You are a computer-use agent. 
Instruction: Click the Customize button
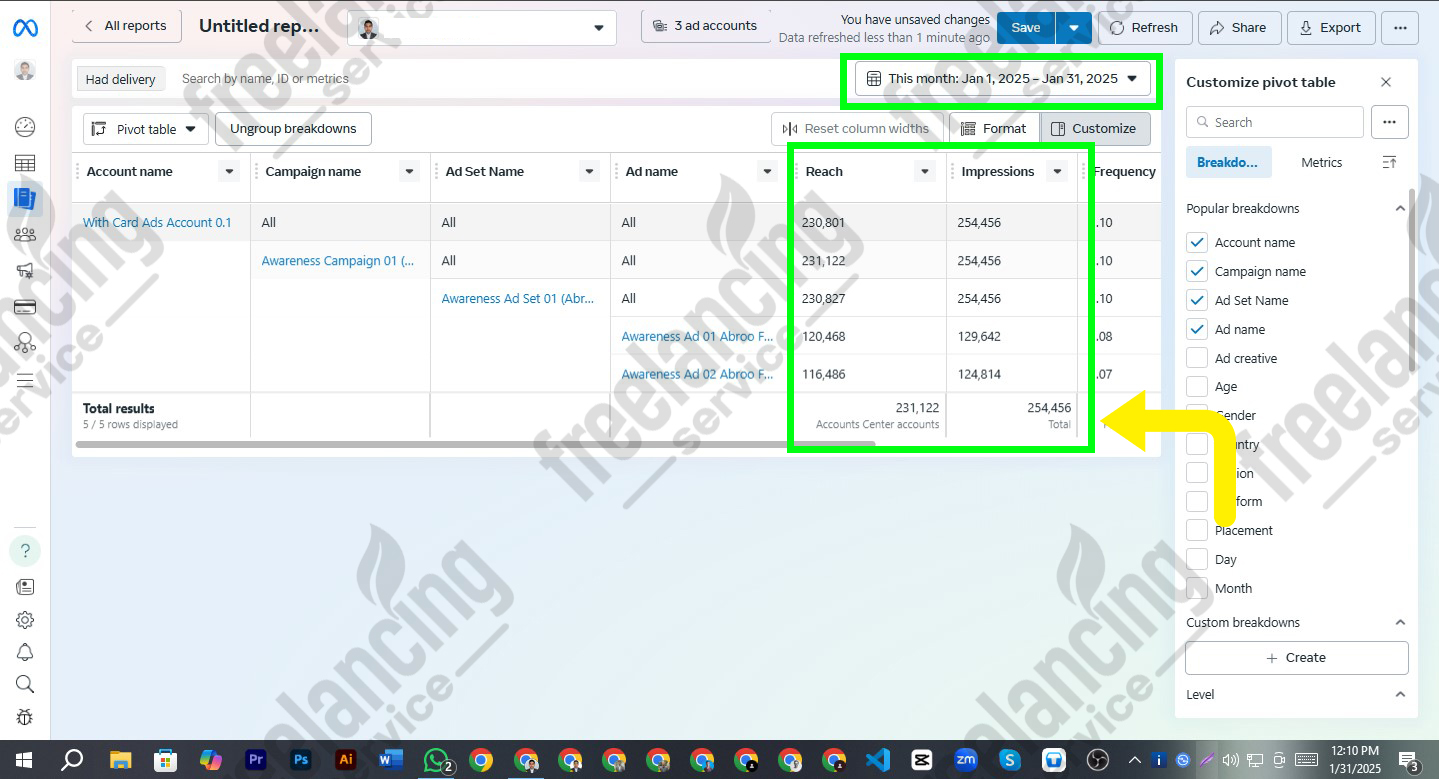(1095, 128)
